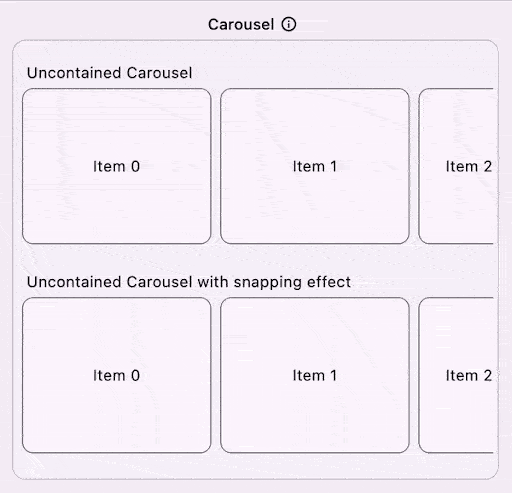Click the Carousel title text
The width and height of the screenshot is (512, 493).
pos(241,24)
